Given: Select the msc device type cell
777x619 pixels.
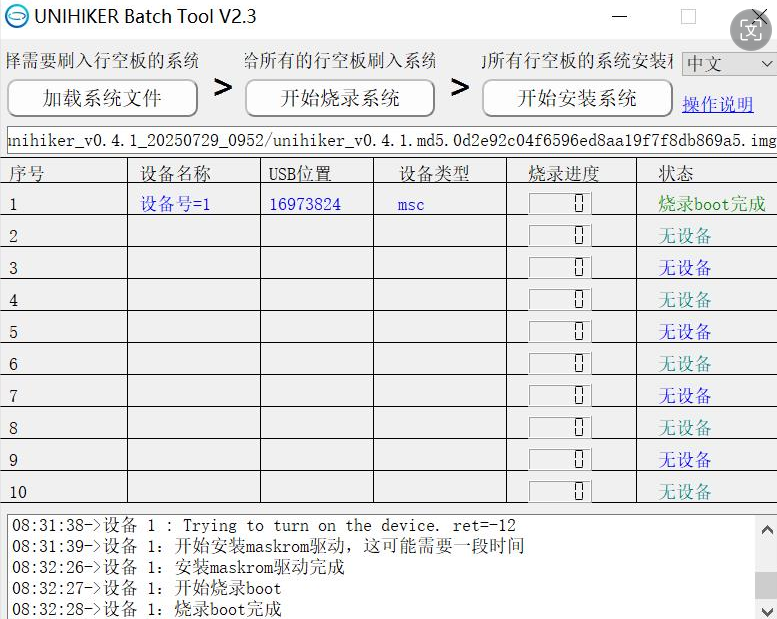Looking at the screenshot, I should [x=411, y=205].
